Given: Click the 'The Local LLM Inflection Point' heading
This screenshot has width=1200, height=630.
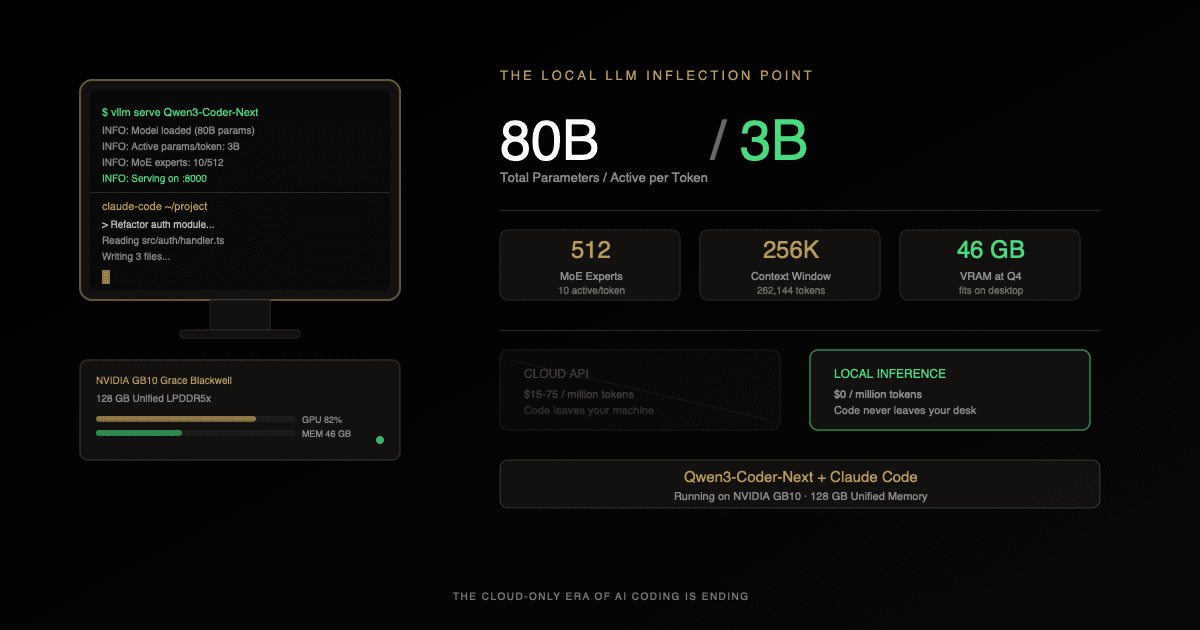Looking at the screenshot, I should (656, 75).
